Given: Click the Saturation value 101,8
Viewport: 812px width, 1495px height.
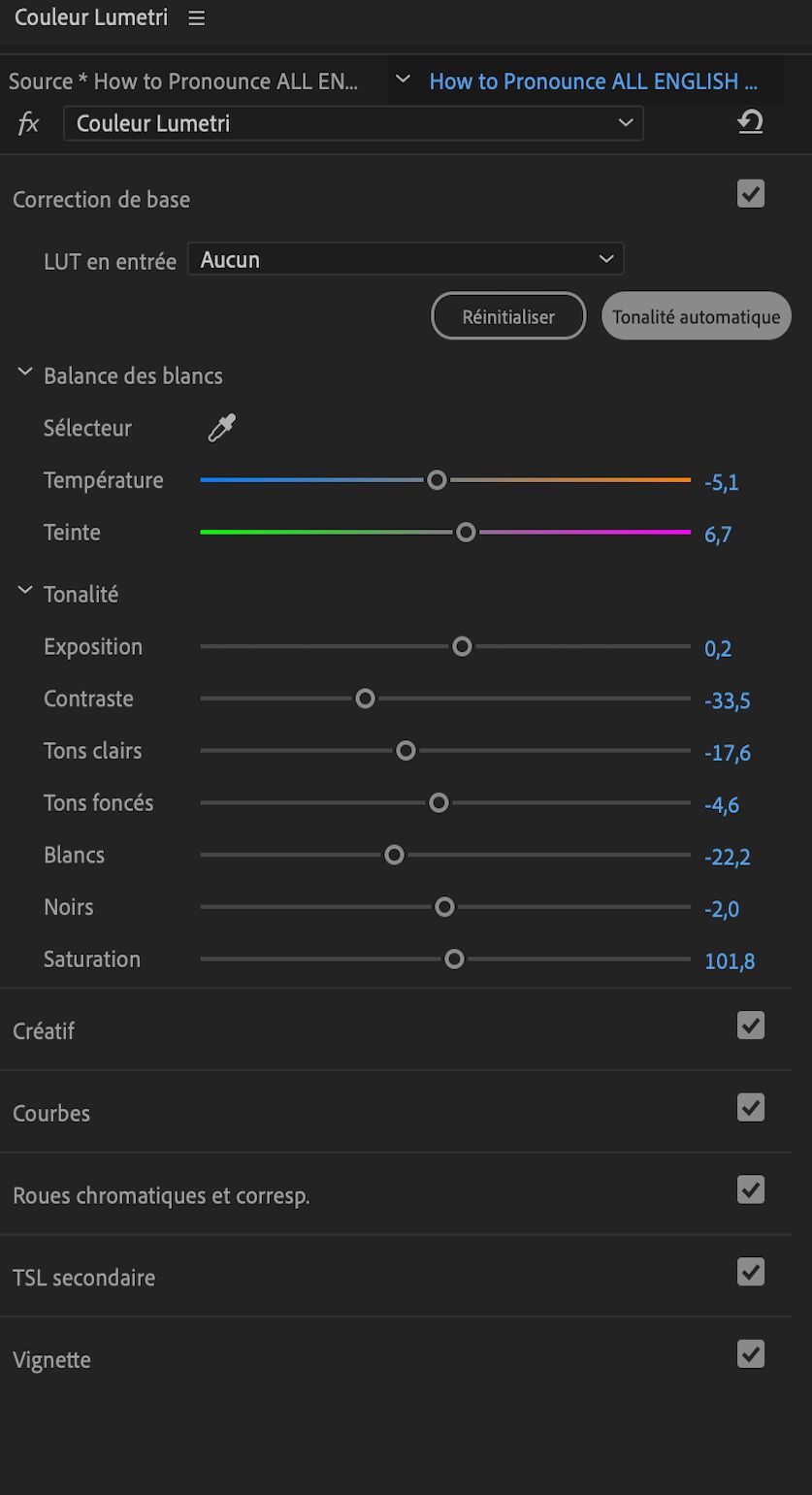Looking at the screenshot, I should tap(730, 961).
